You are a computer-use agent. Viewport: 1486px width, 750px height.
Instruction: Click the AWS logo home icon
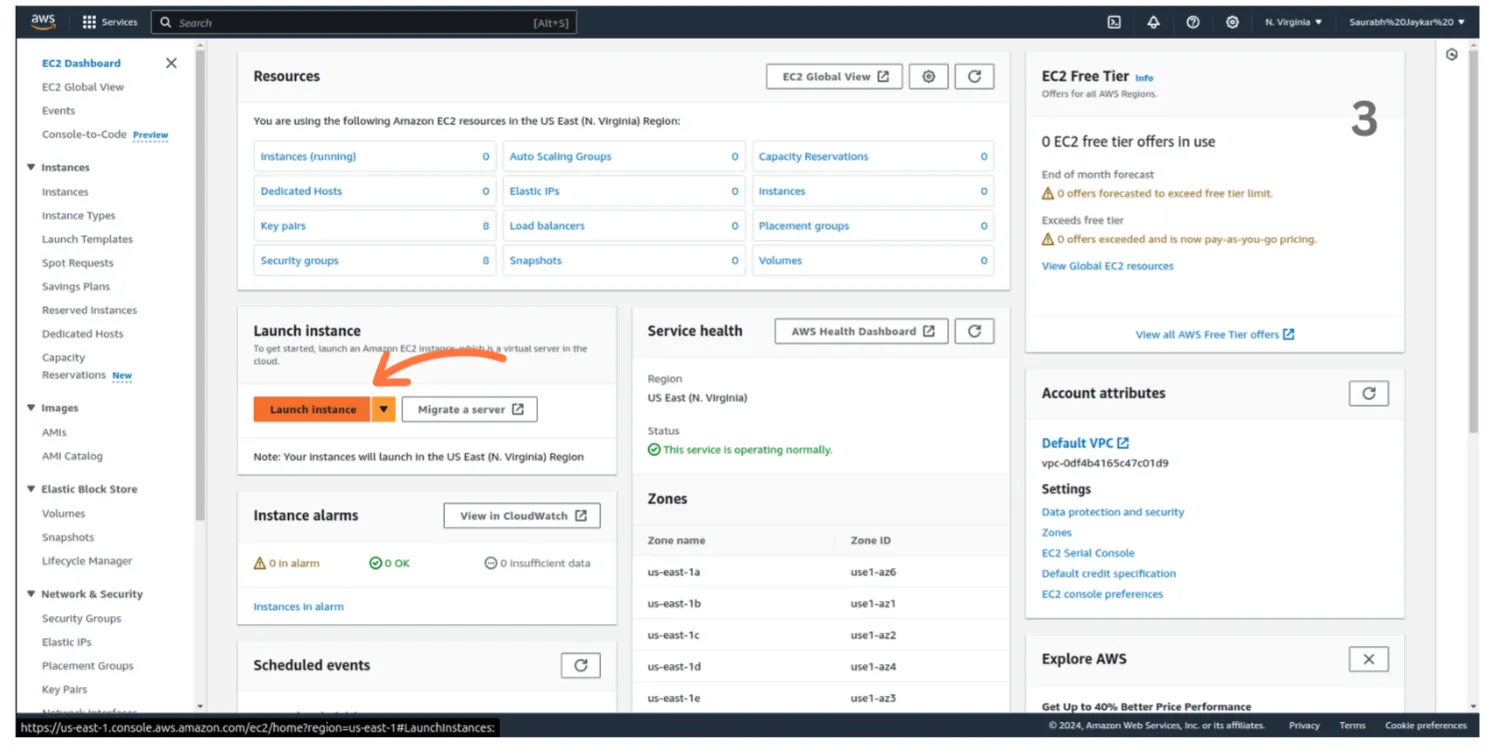point(43,22)
